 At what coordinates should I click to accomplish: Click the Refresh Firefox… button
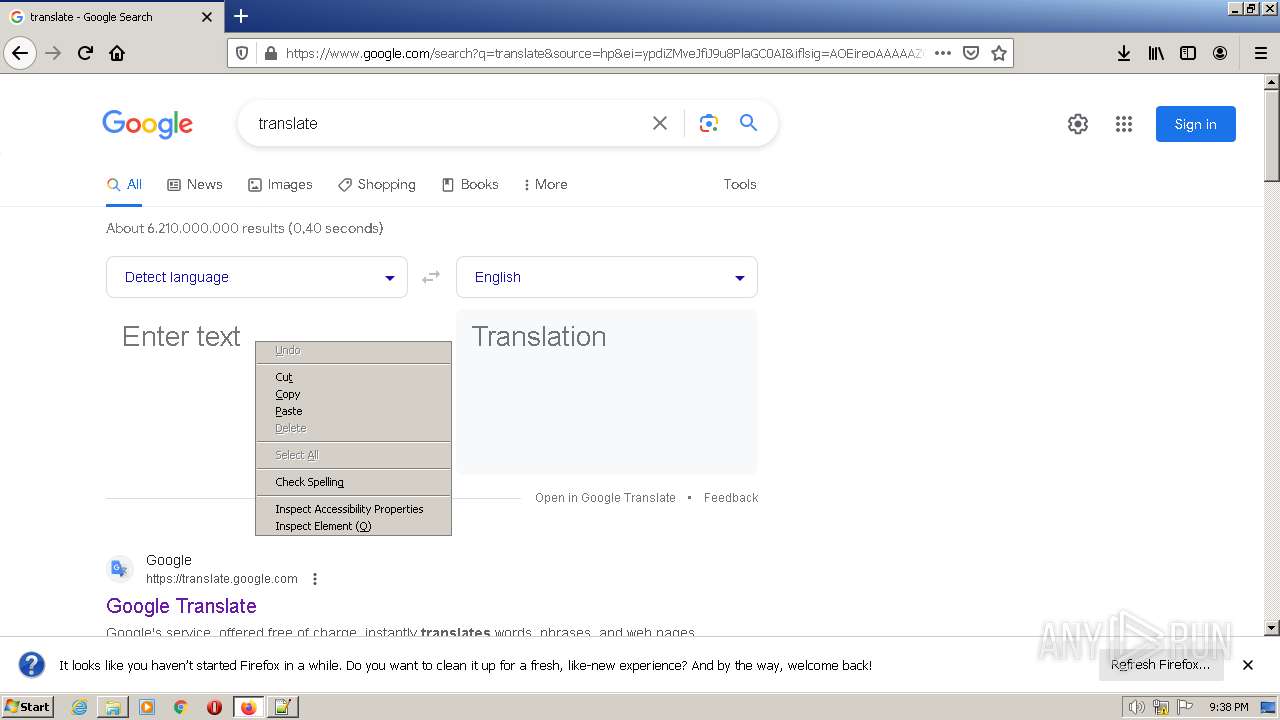(x=1161, y=665)
